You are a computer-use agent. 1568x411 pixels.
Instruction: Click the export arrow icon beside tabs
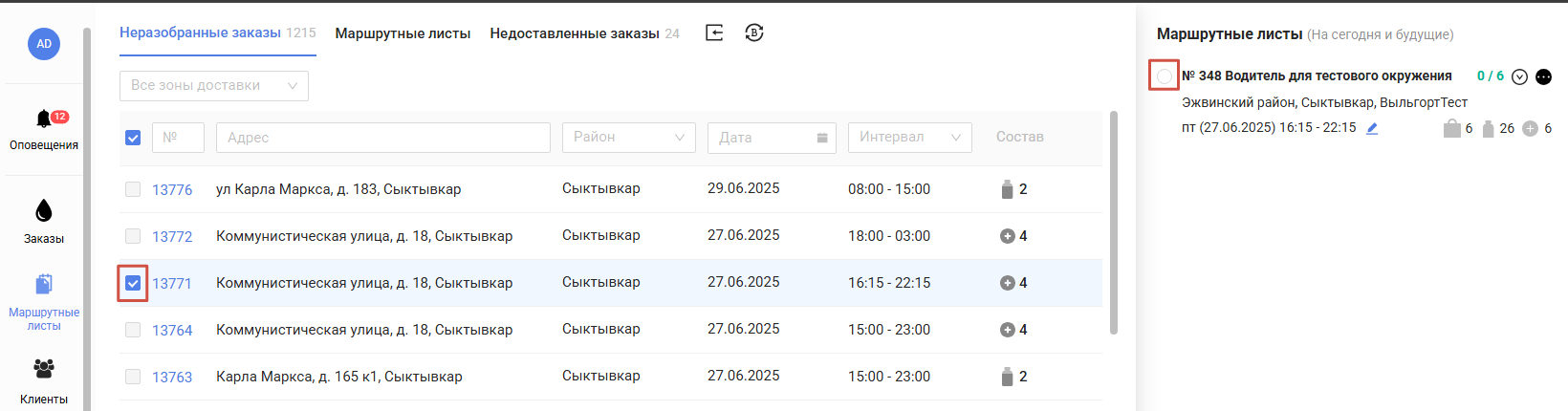(x=714, y=32)
